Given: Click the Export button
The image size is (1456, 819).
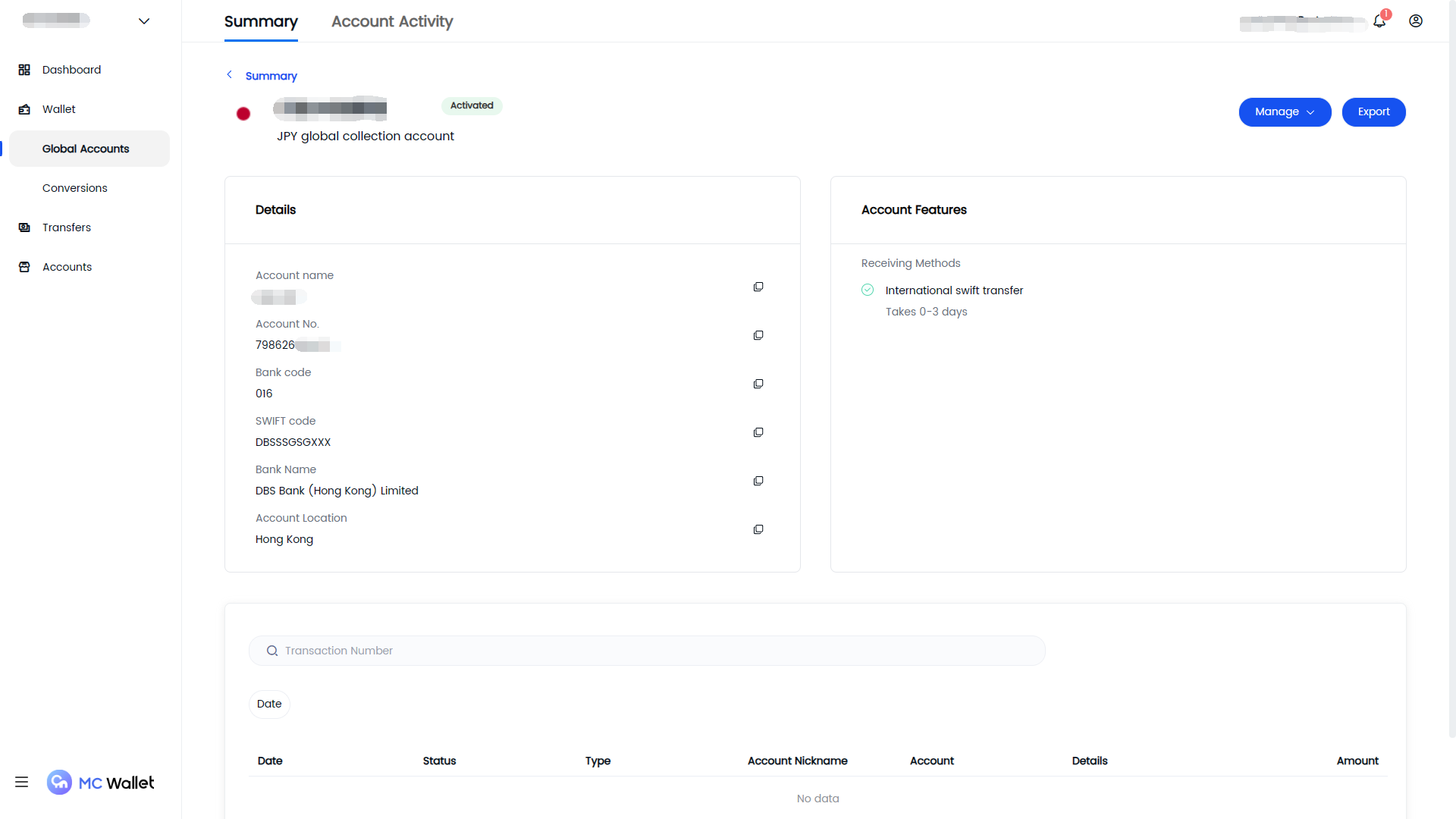Looking at the screenshot, I should point(1373,112).
